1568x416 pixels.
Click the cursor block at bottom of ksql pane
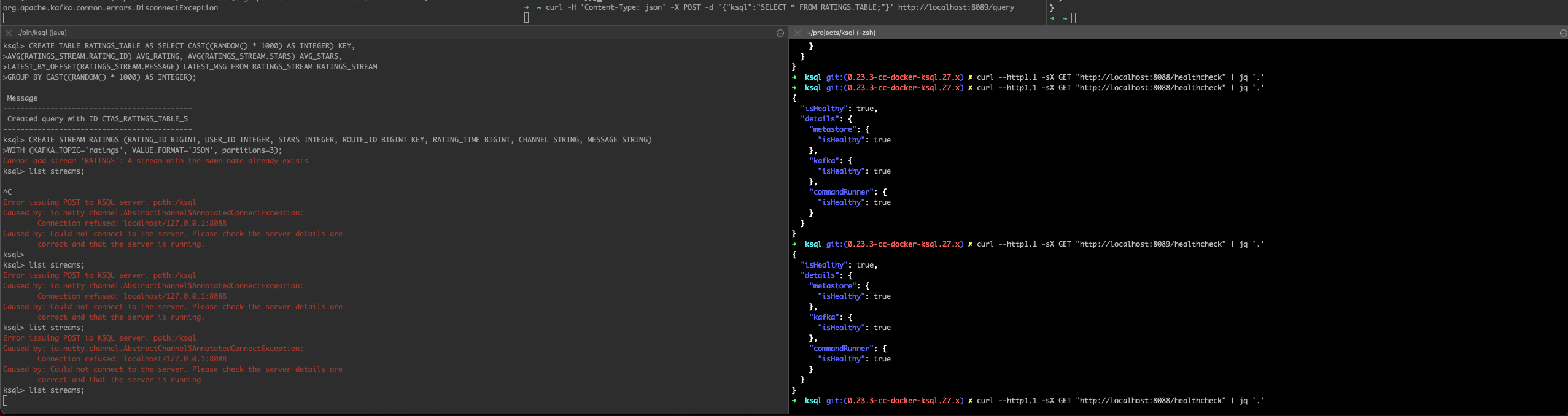coord(6,401)
